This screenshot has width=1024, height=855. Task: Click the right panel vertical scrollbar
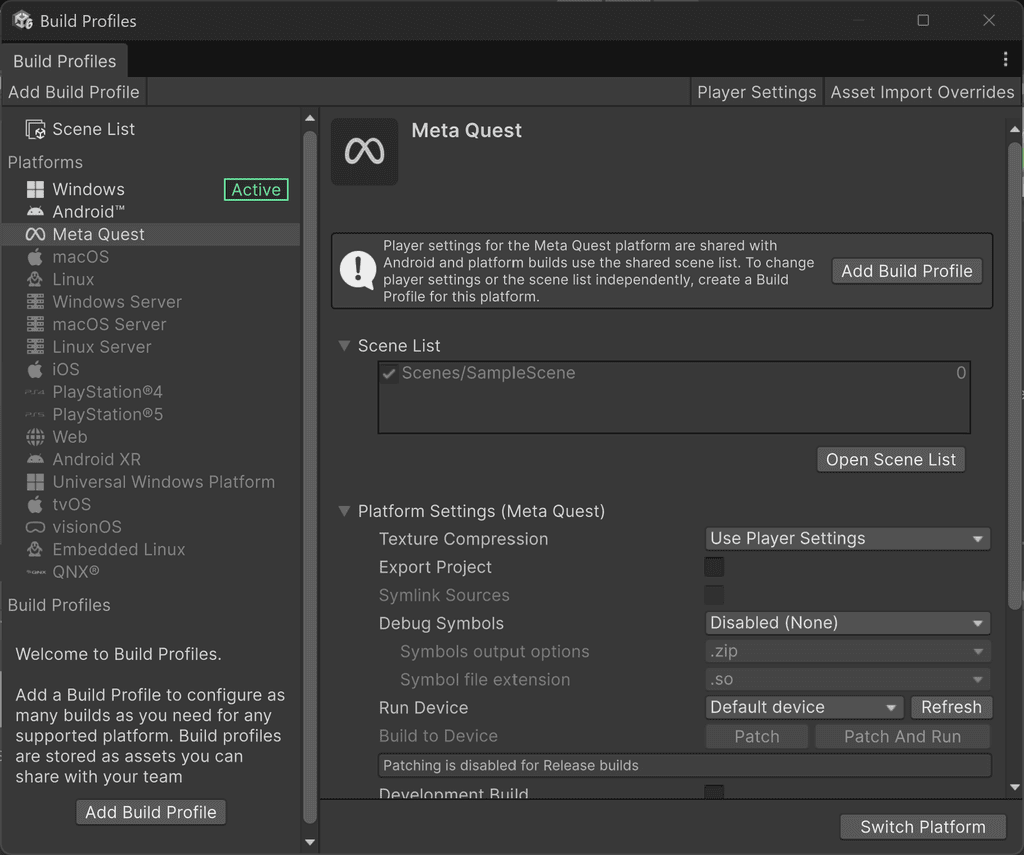(1014, 376)
